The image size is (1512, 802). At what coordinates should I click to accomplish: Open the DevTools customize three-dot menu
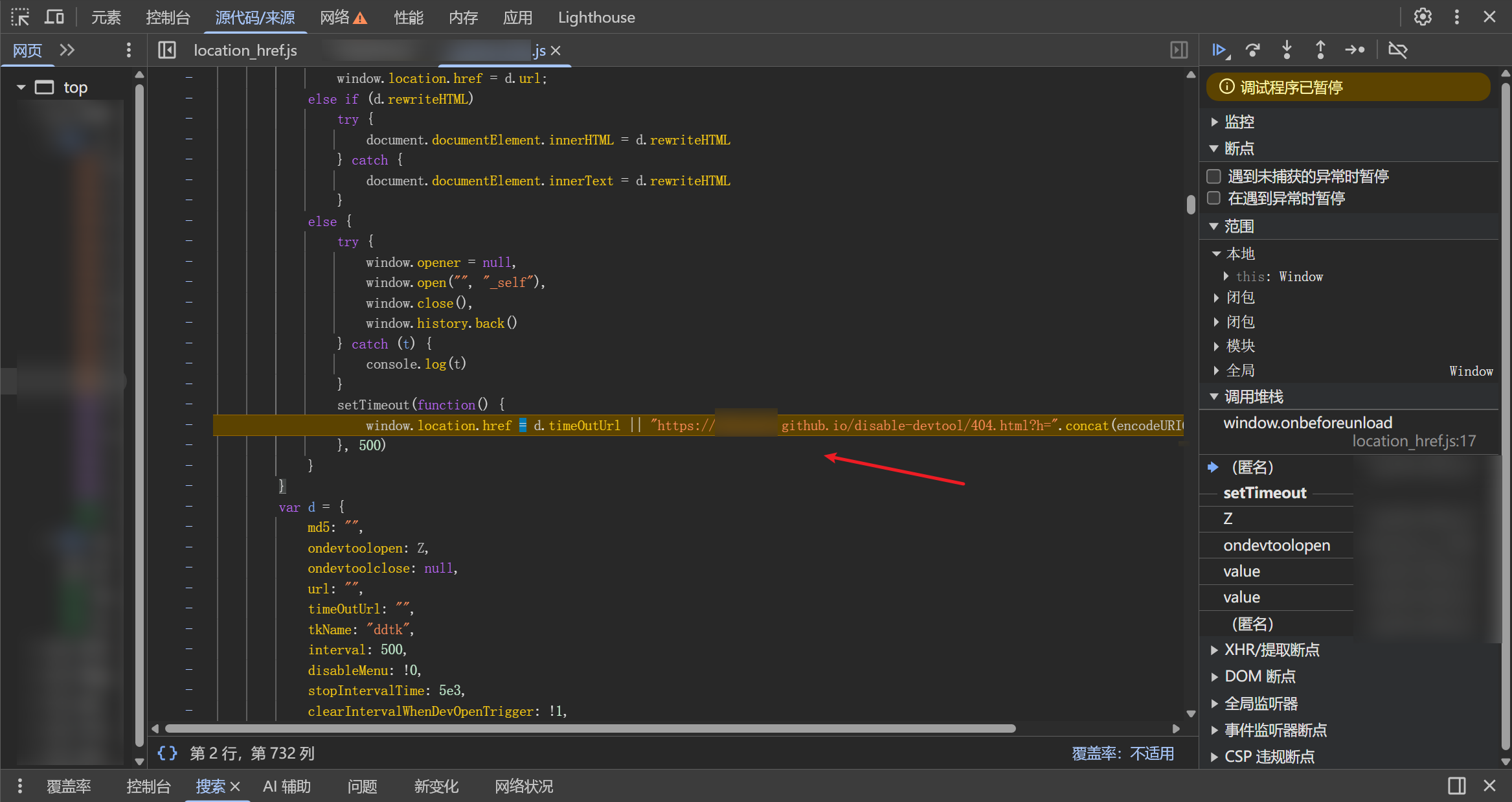[x=1457, y=17]
